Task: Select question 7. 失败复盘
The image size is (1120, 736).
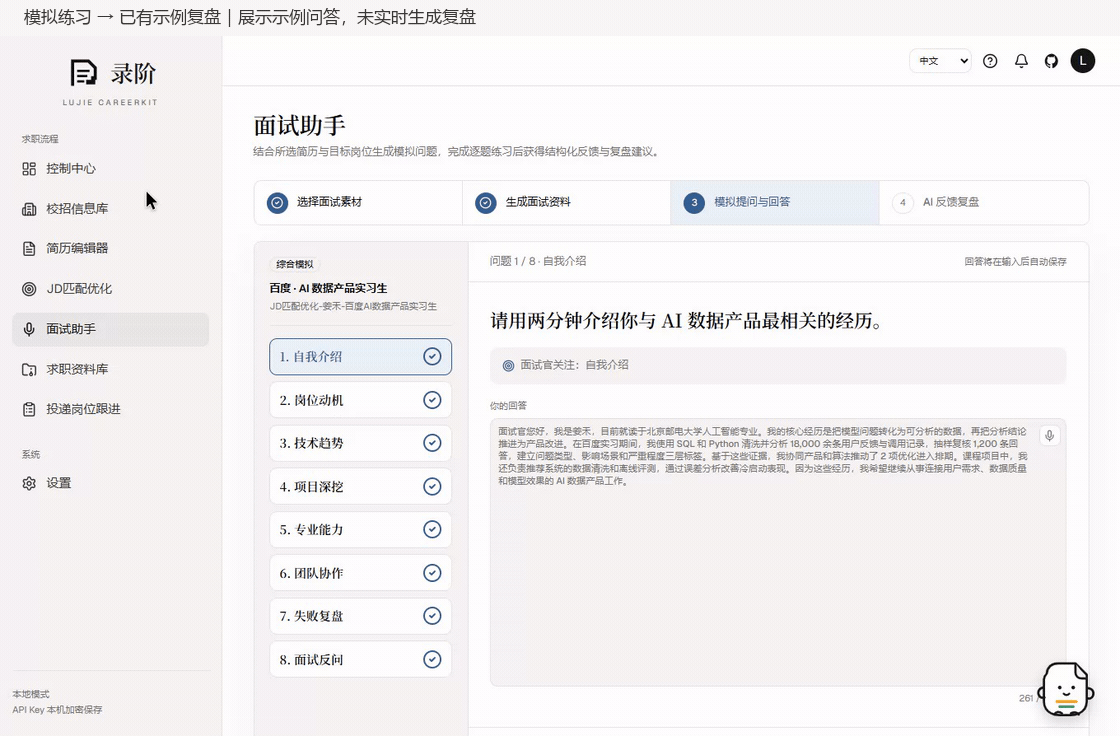Action: (360, 616)
